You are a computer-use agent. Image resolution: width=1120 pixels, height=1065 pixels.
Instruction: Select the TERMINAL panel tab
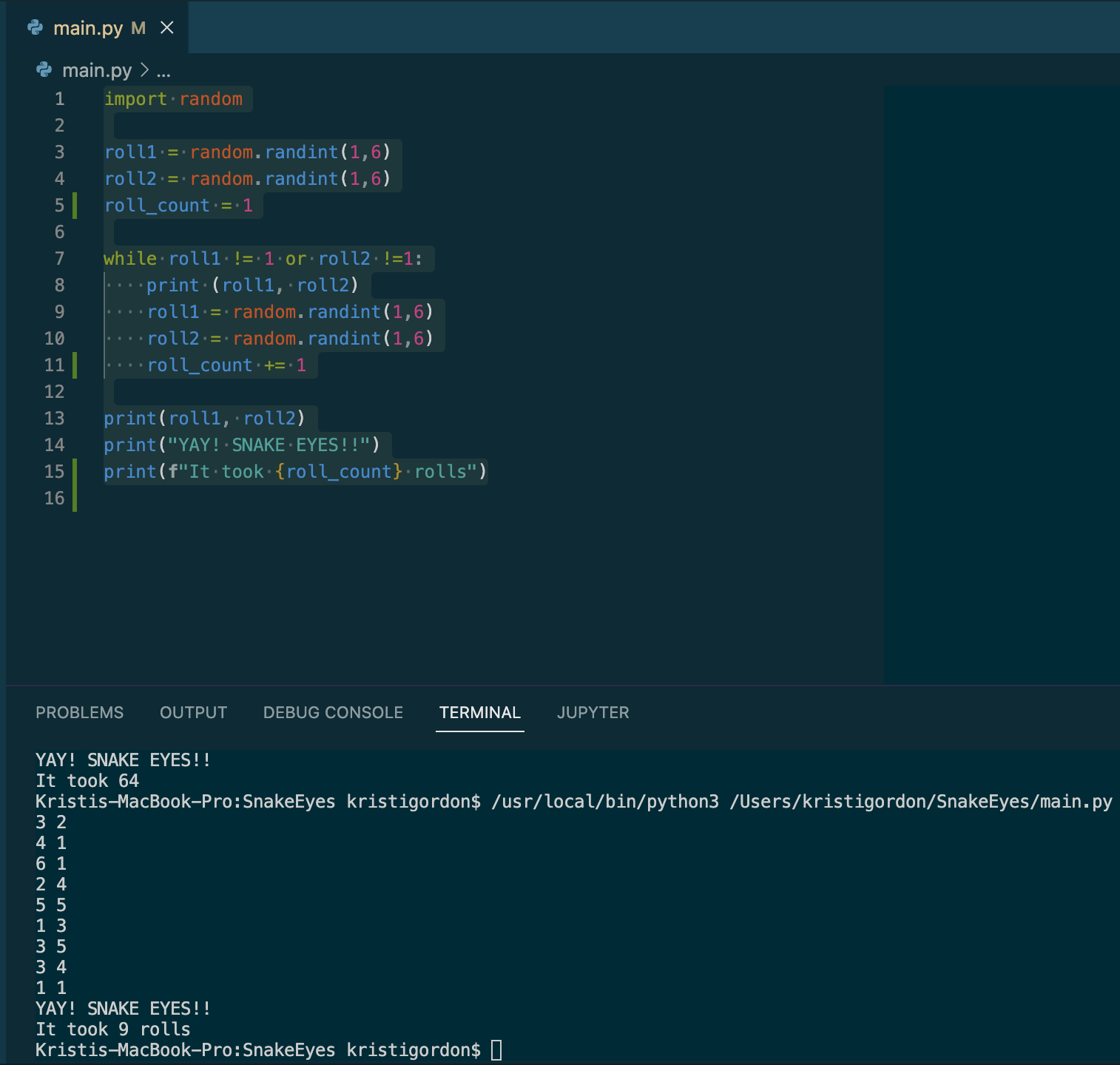pos(479,712)
